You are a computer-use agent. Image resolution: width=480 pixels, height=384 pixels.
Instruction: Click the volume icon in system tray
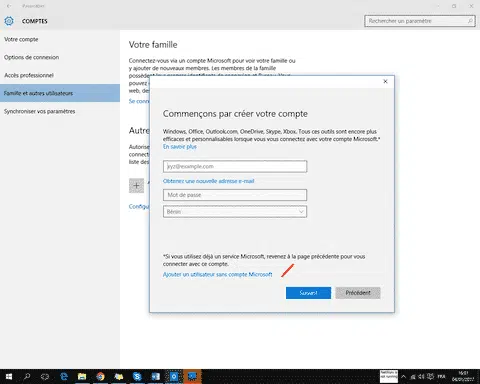(x=421, y=377)
